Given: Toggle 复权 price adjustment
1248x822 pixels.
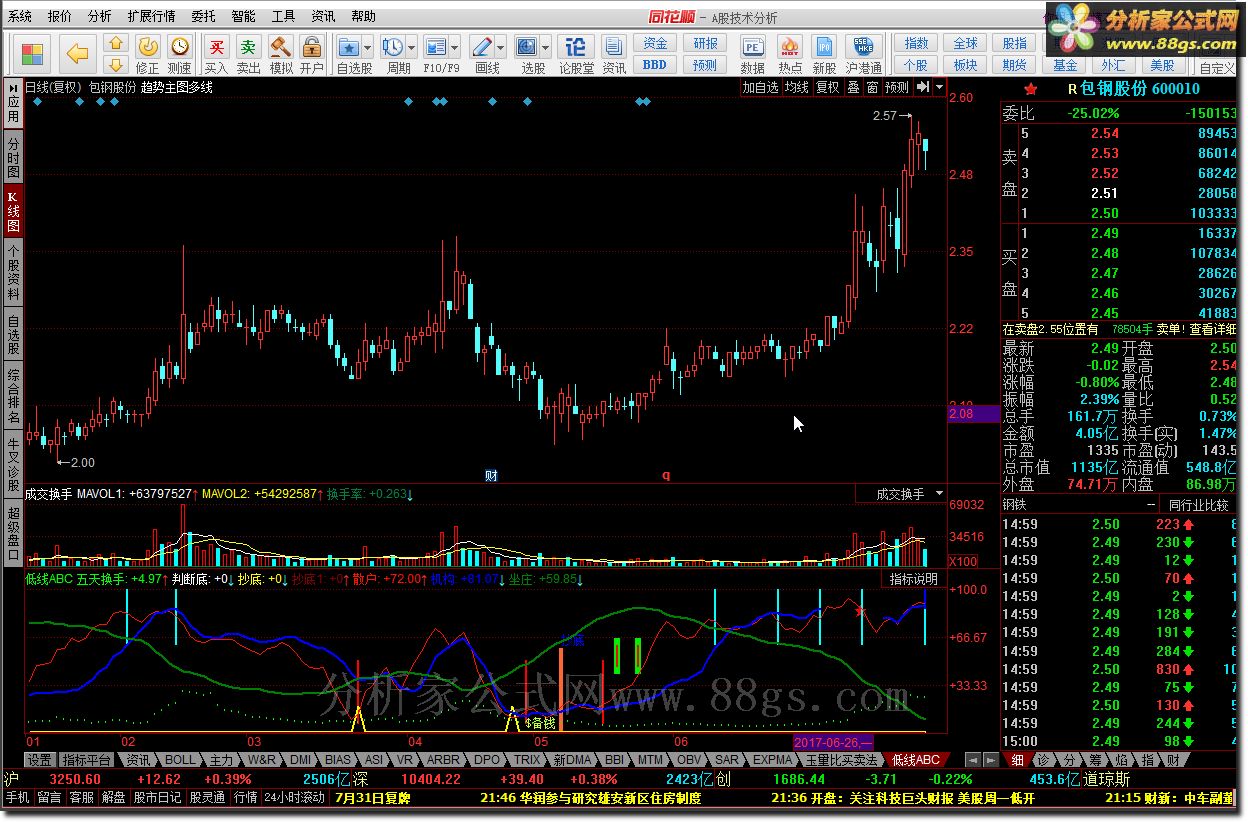Looking at the screenshot, I should pyautogui.click(x=827, y=87).
